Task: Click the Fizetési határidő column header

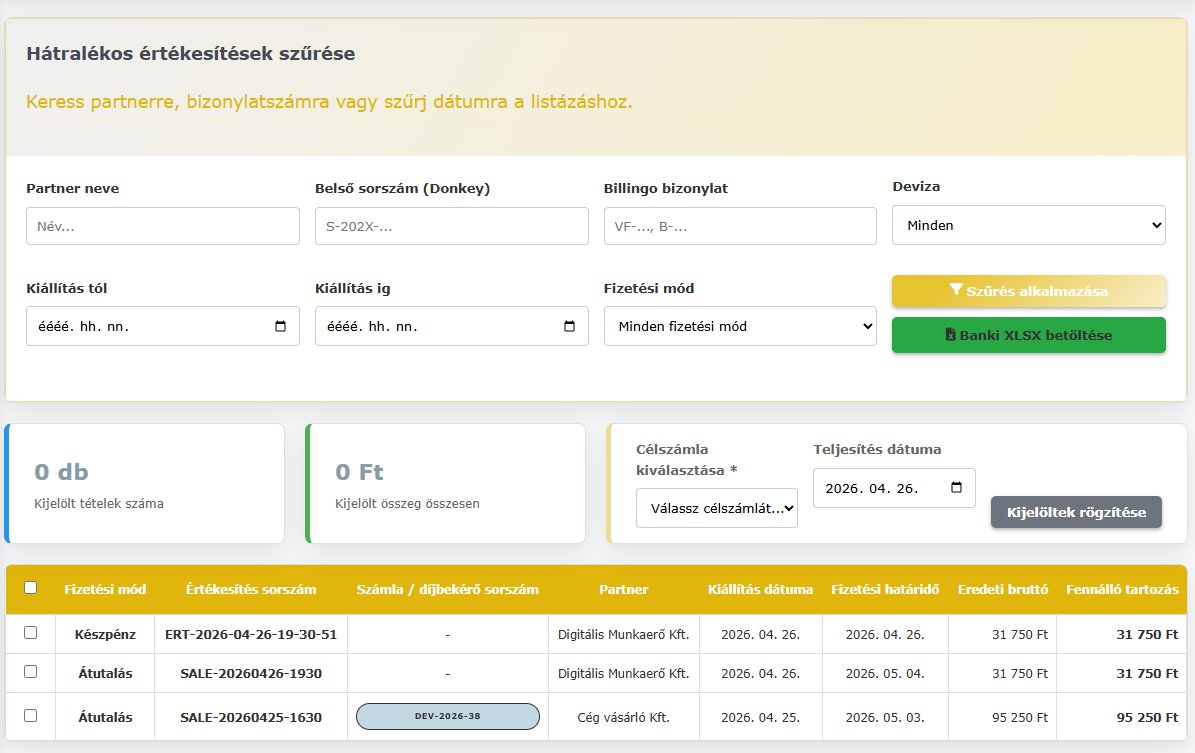Action: 885,590
